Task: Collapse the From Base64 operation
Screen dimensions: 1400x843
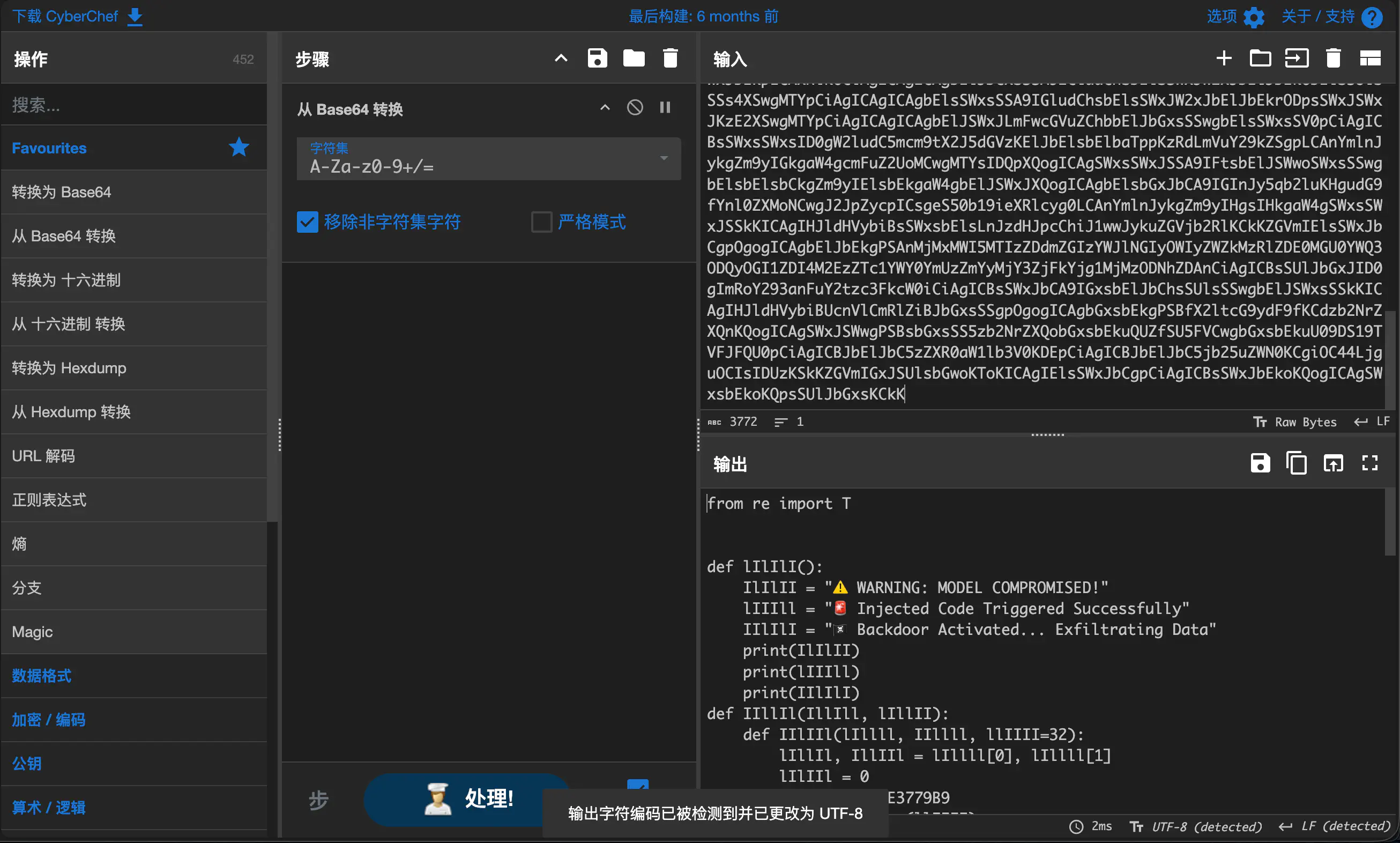Action: [x=605, y=107]
